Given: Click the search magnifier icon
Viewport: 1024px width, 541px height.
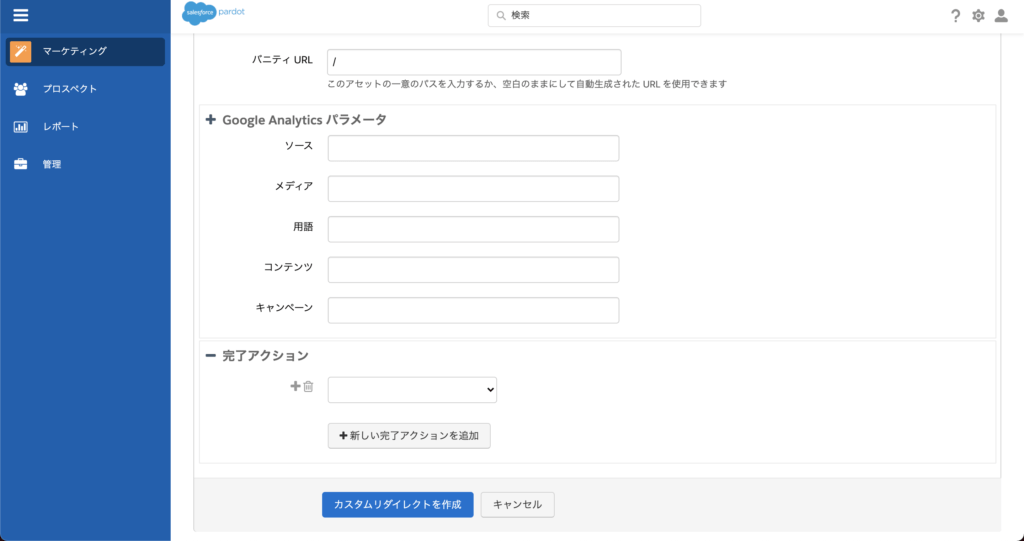Looking at the screenshot, I should tap(501, 16).
